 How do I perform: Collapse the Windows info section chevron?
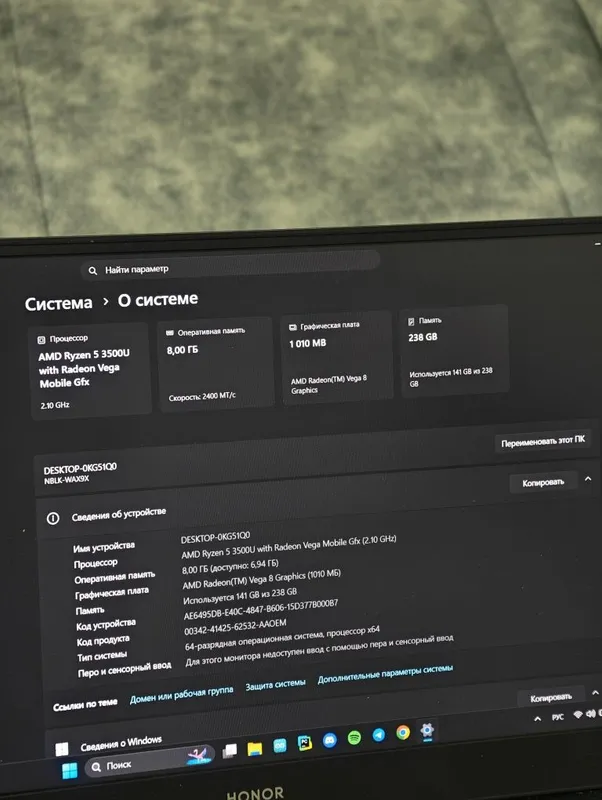coord(595,692)
